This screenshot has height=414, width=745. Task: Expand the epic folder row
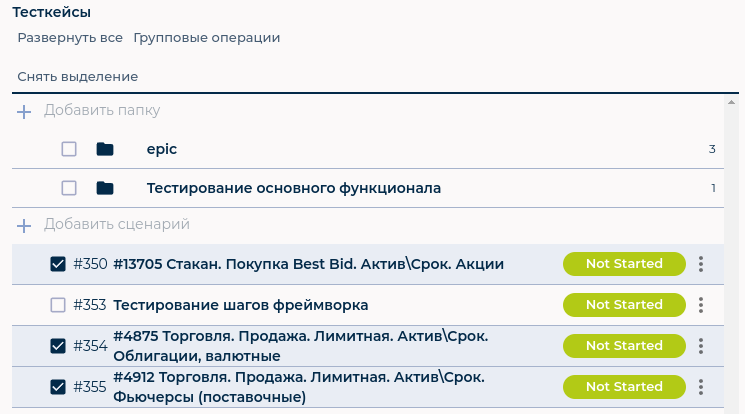pos(368,149)
